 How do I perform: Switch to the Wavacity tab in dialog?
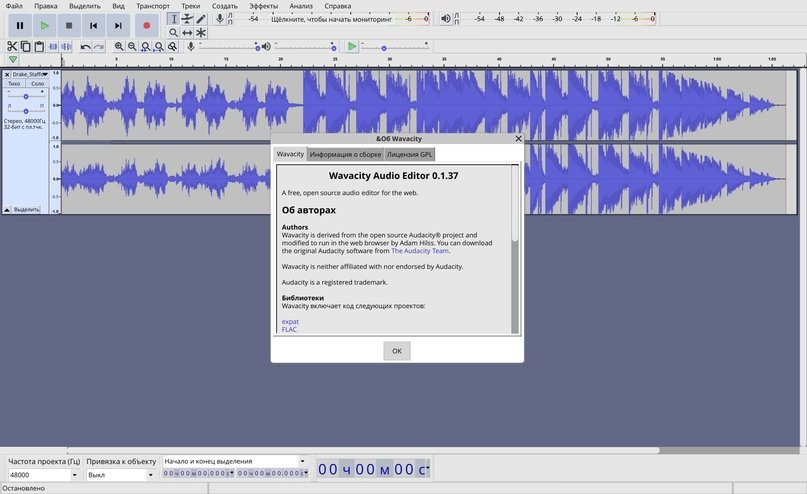point(290,154)
